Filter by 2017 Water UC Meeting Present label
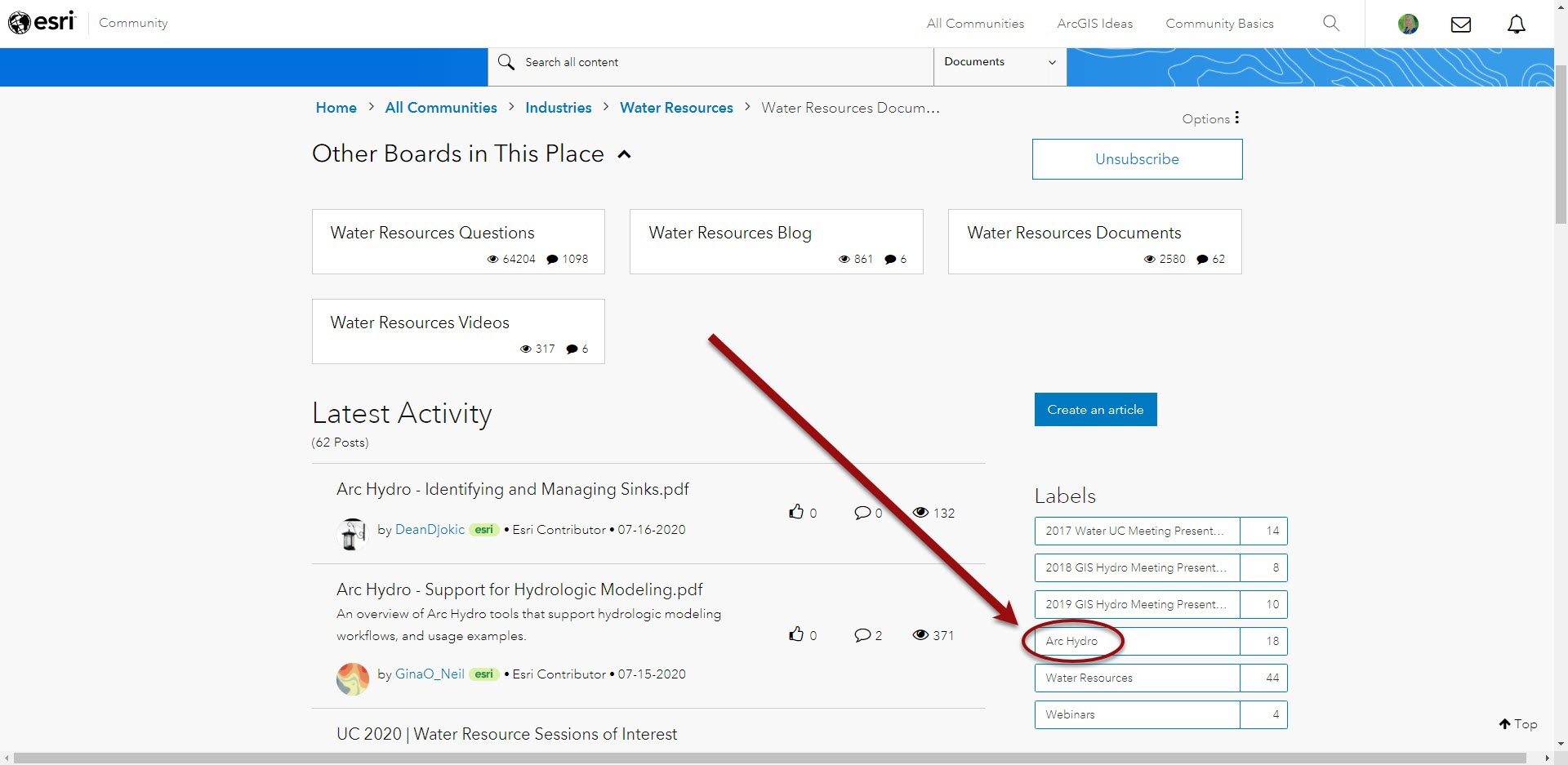The height and width of the screenshot is (765, 1568). coord(1160,531)
